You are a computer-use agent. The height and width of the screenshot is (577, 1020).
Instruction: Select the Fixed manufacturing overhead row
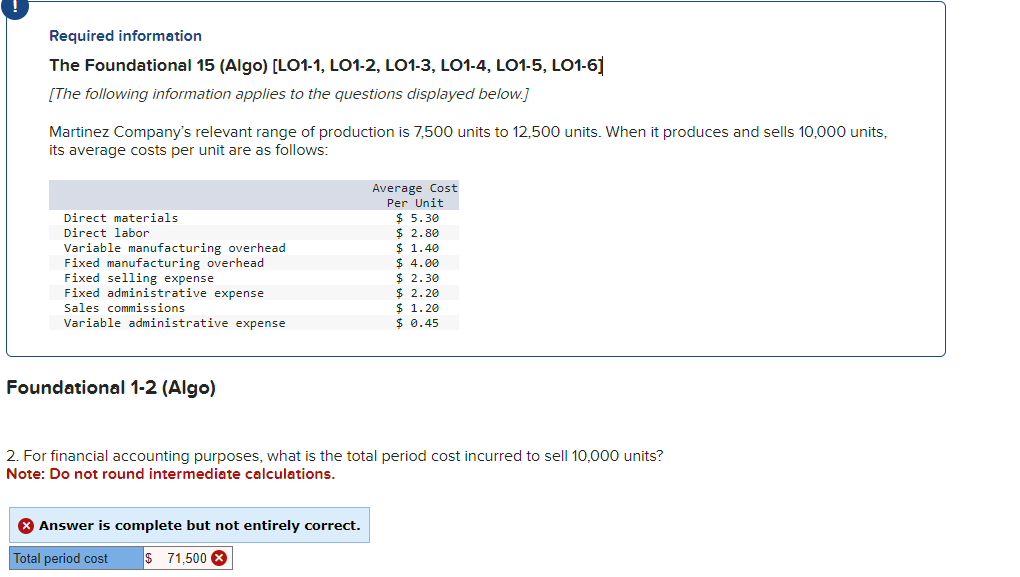250,262
